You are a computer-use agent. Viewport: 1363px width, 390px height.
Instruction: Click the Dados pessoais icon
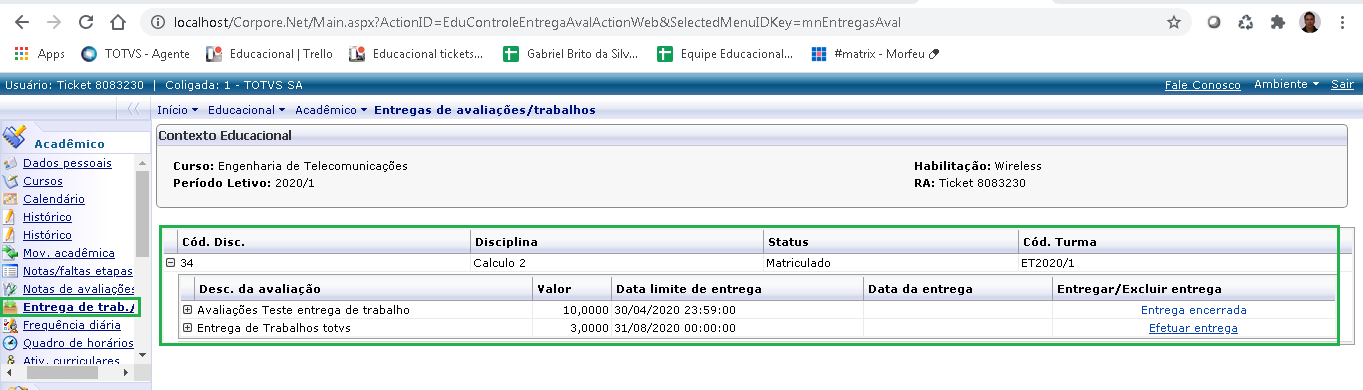click(10, 163)
